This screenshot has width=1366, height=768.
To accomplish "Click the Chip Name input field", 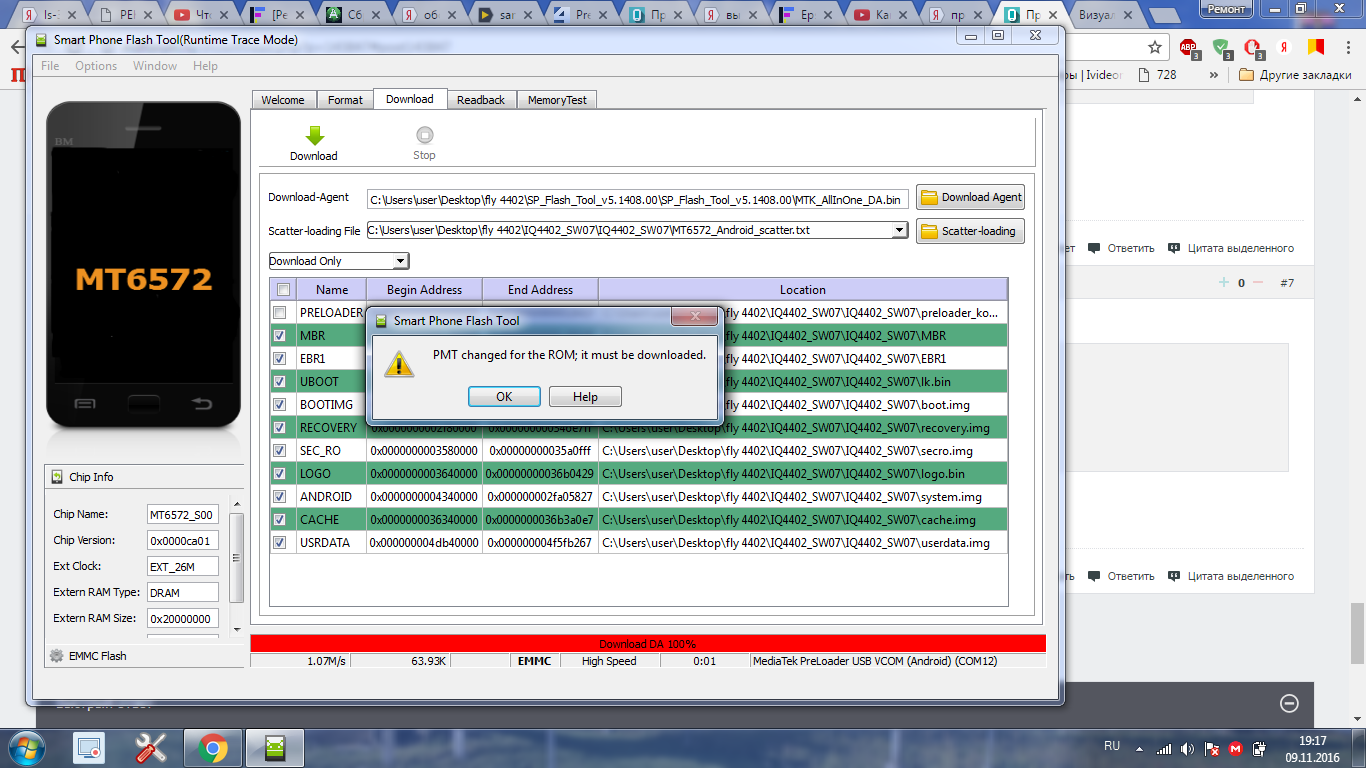I will [x=182, y=515].
